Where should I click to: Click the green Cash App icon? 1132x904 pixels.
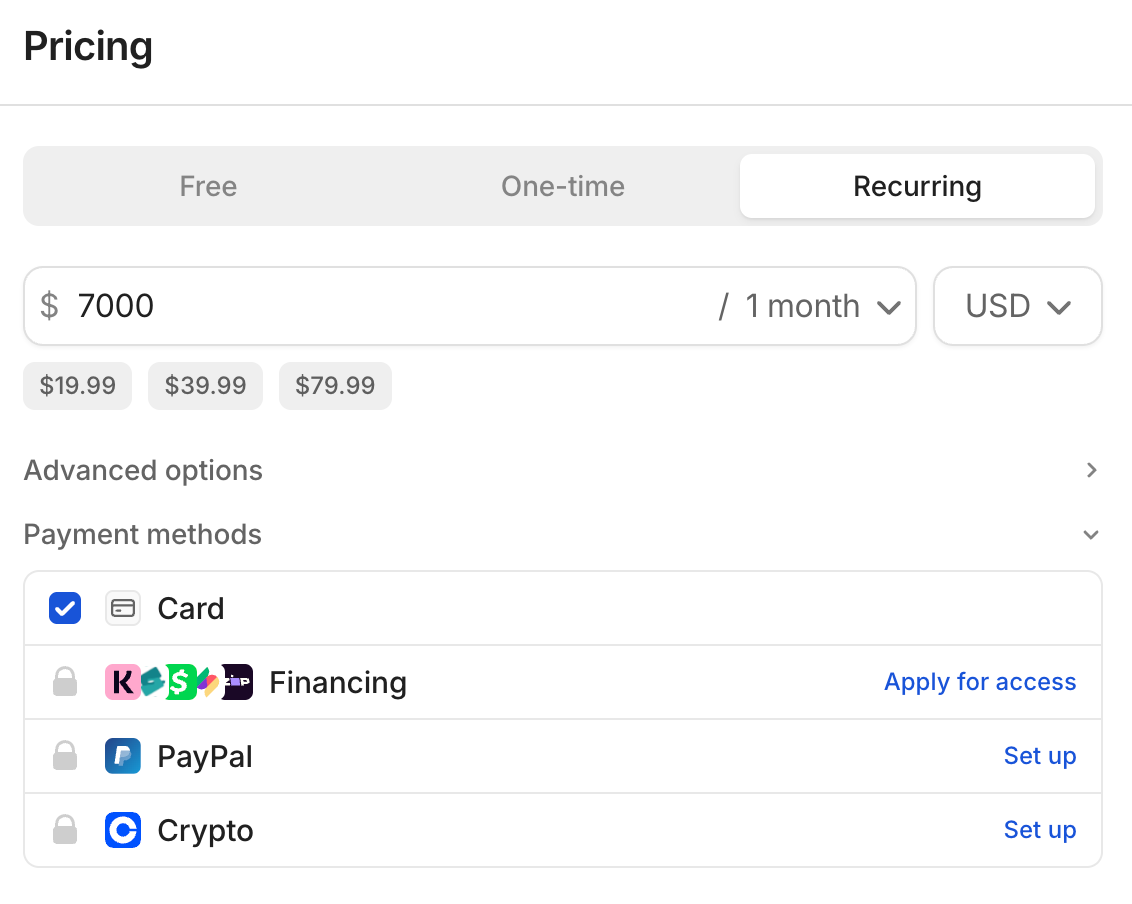point(180,682)
